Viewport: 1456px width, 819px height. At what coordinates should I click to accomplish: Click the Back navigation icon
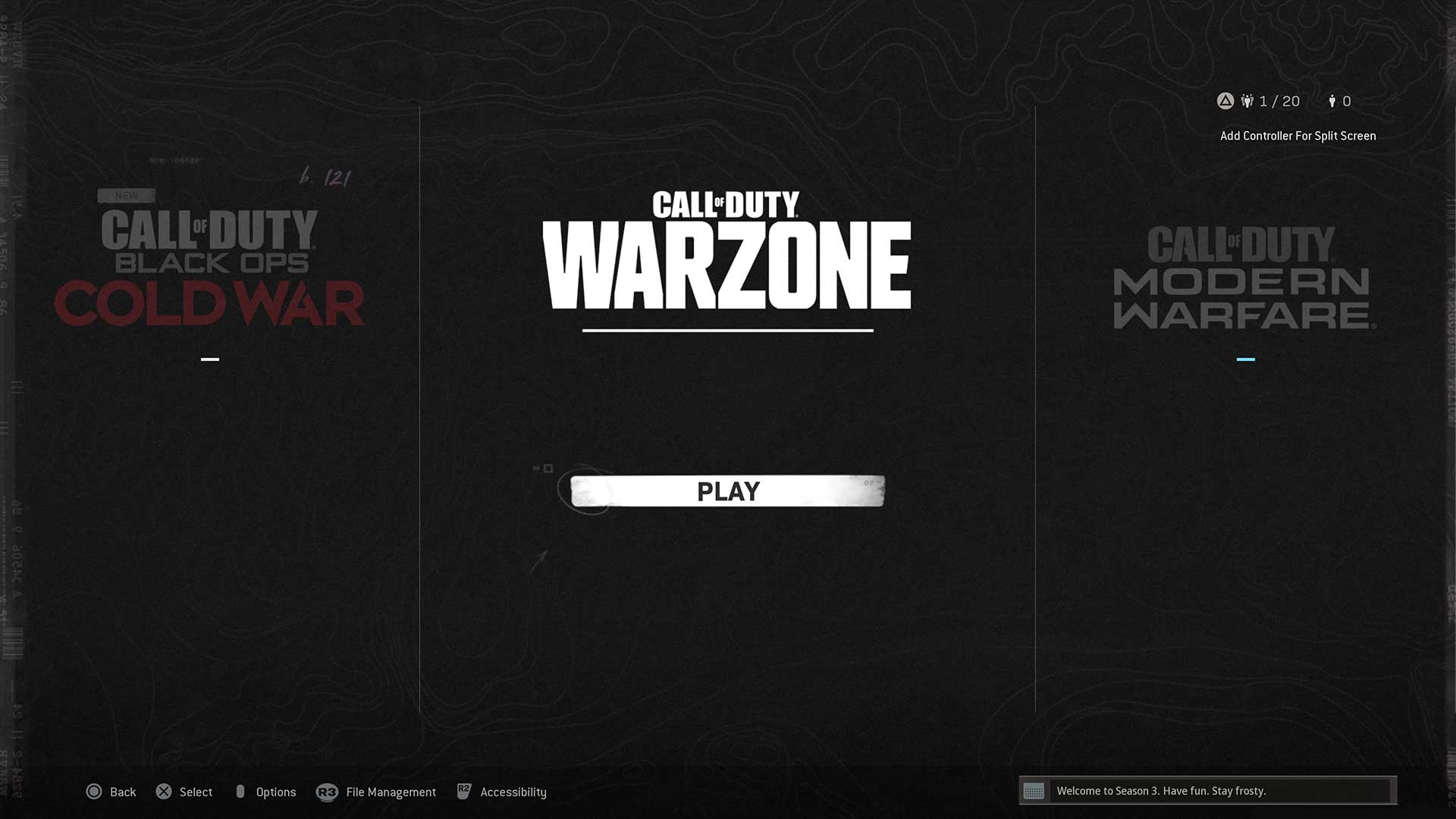93,791
